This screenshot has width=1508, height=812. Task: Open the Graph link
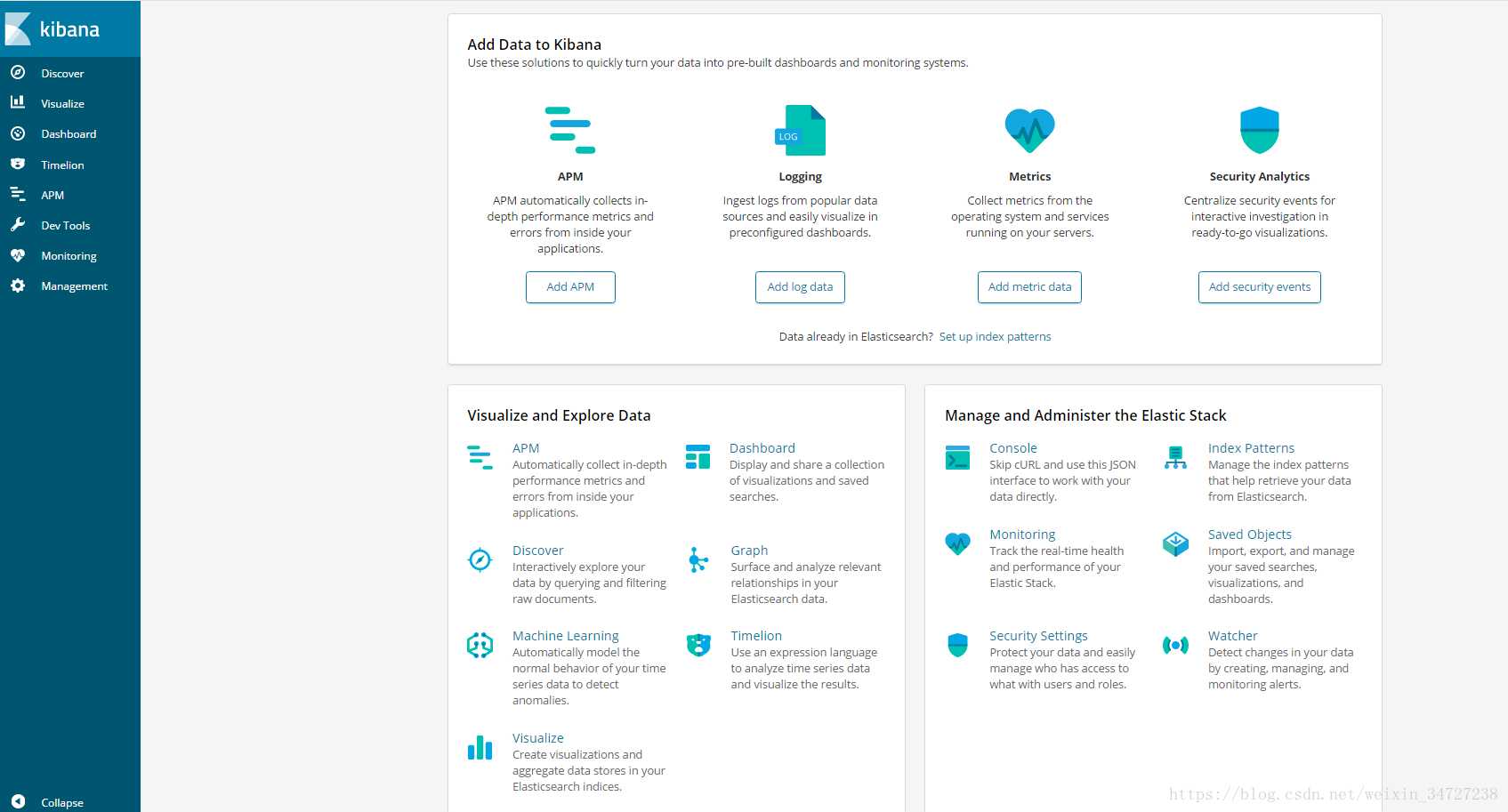pos(749,551)
